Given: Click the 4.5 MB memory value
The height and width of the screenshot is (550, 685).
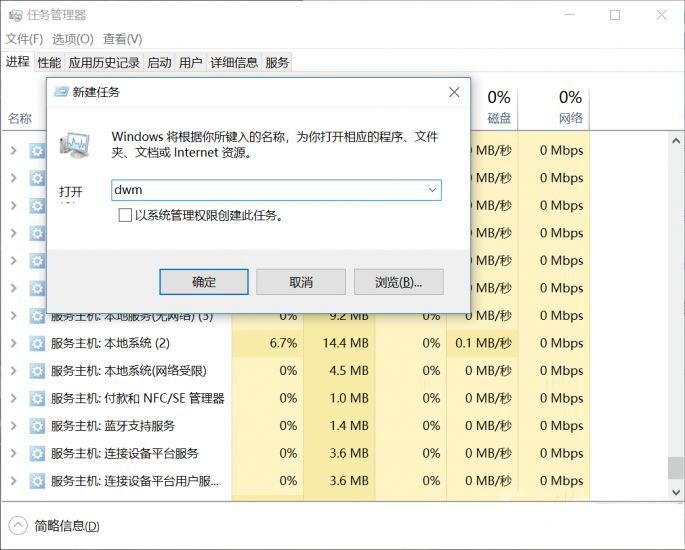Looking at the screenshot, I should [x=349, y=371].
